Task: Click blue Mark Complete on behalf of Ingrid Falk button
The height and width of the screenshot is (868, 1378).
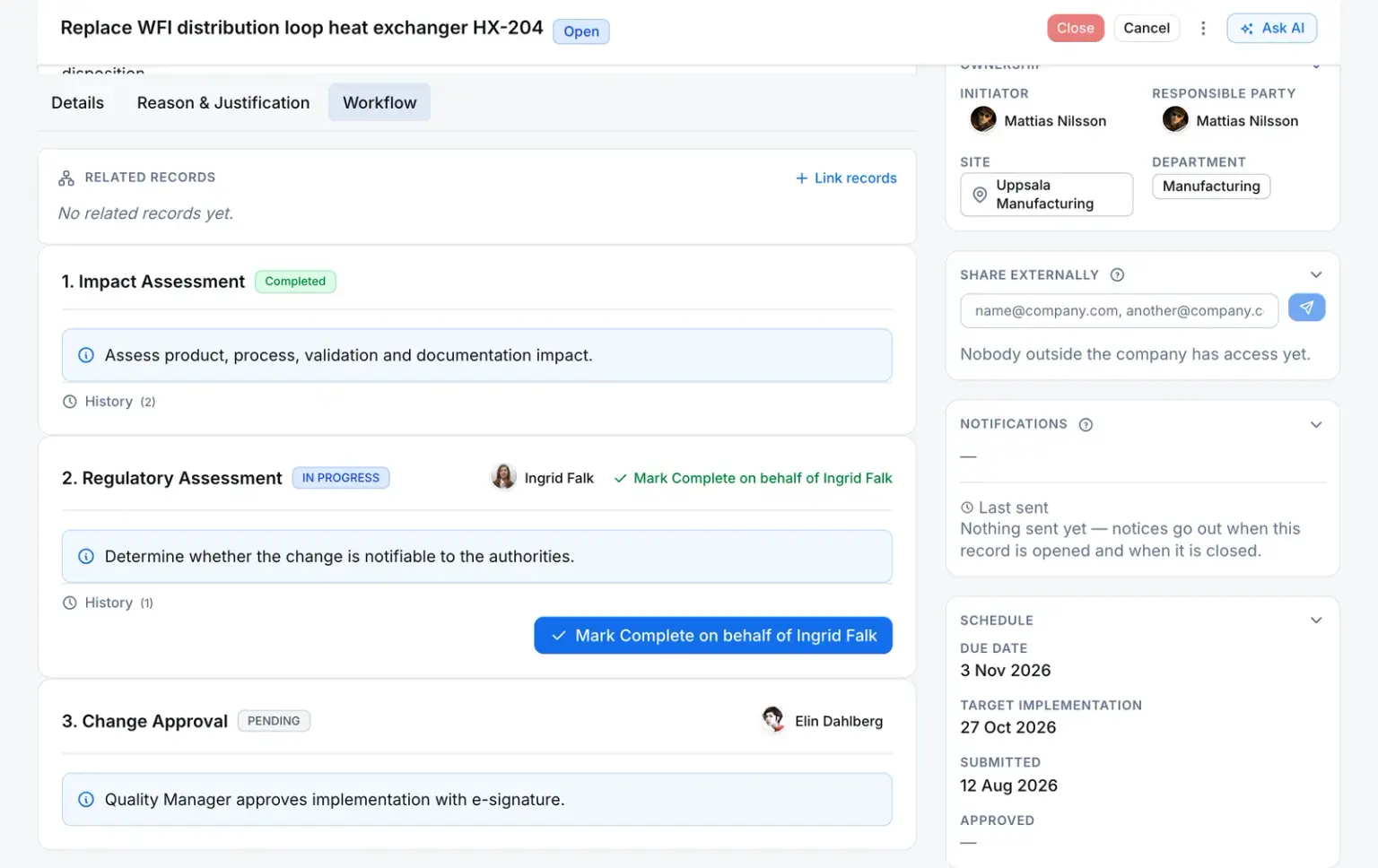Action: 713,636
